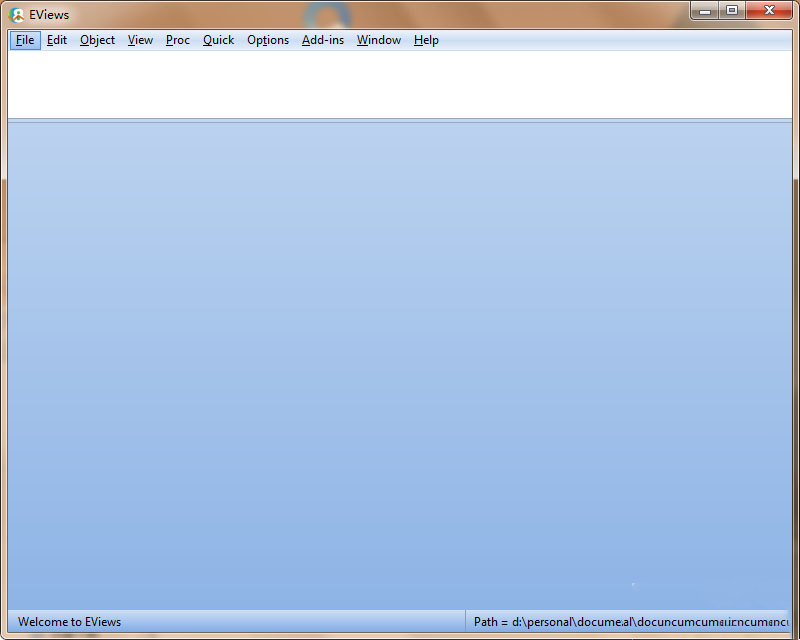Open the Quick menu
This screenshot has height=640, width=800.
click(218, 40)
